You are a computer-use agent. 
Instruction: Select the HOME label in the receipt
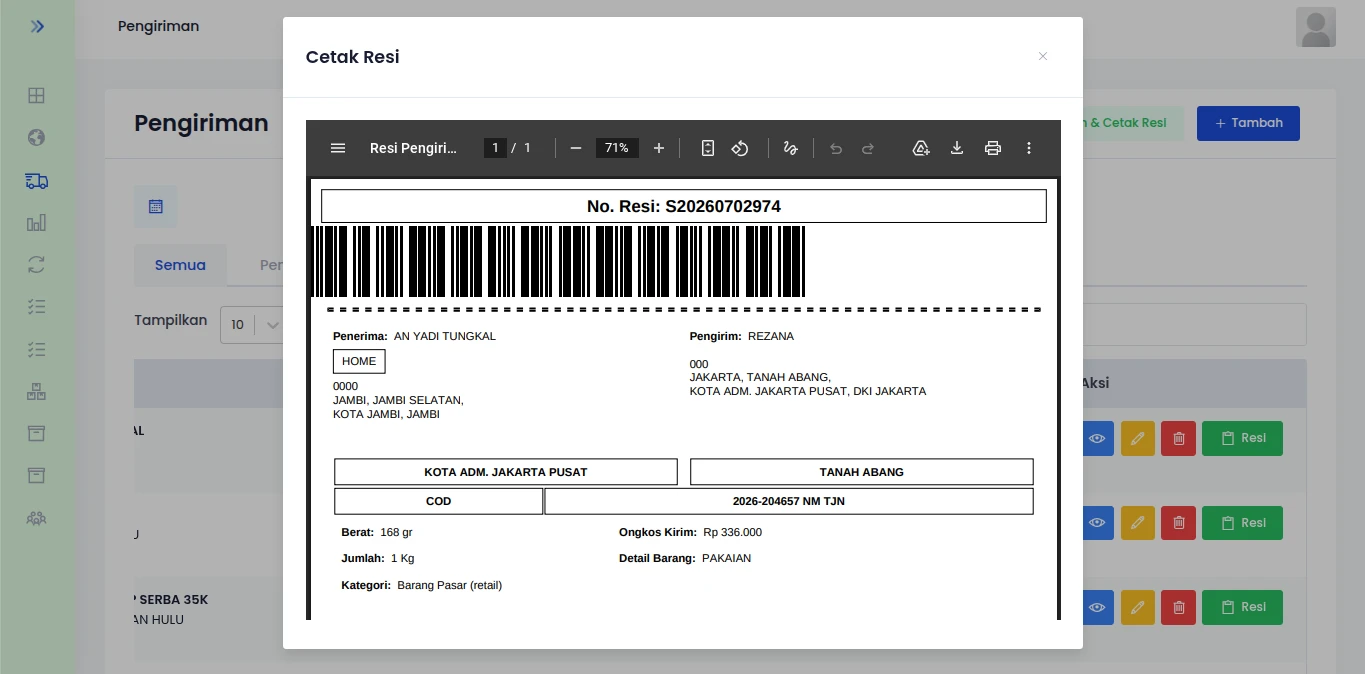point(359,361)
